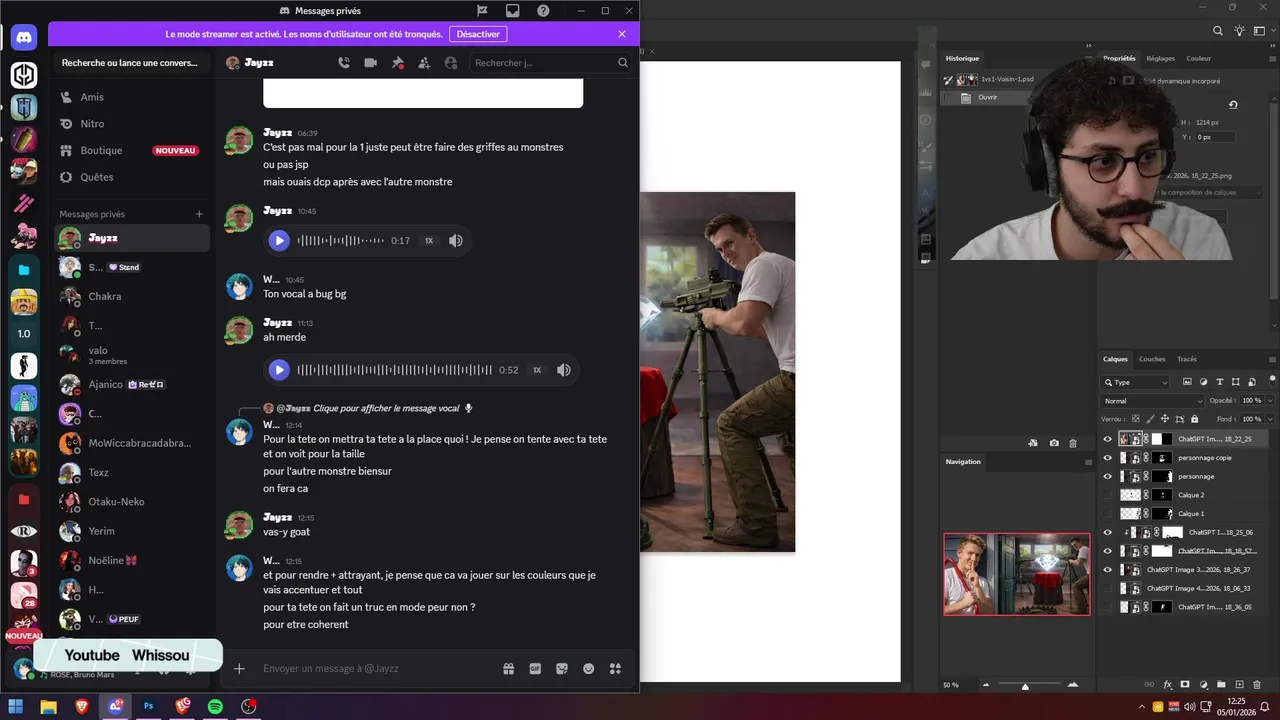Create a new private message with plus

pos(199,214)
